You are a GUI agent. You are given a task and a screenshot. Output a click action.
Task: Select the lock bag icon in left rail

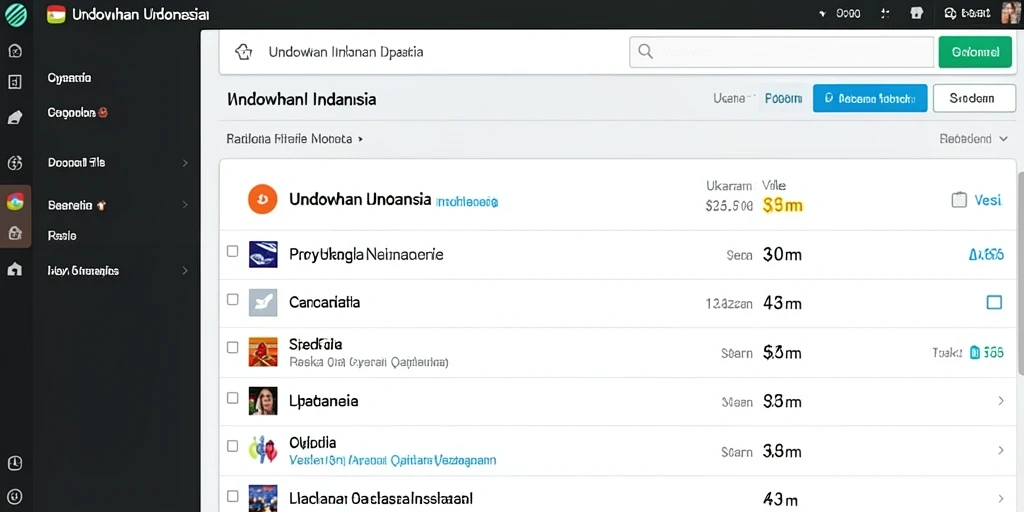pyautogui.click(x=15, y=232)
